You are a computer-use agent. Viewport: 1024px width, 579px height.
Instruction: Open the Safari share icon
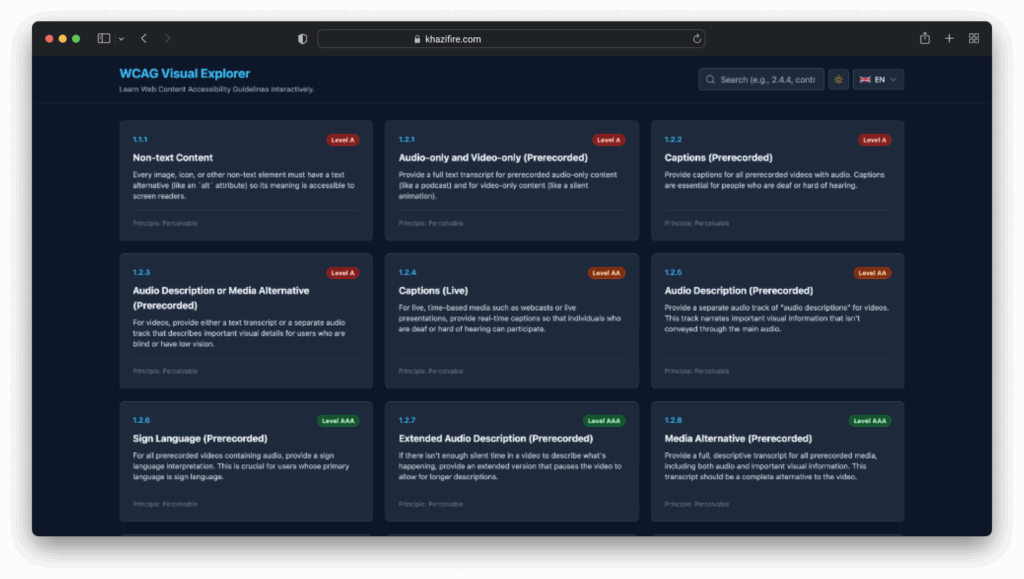pos(924,39)
